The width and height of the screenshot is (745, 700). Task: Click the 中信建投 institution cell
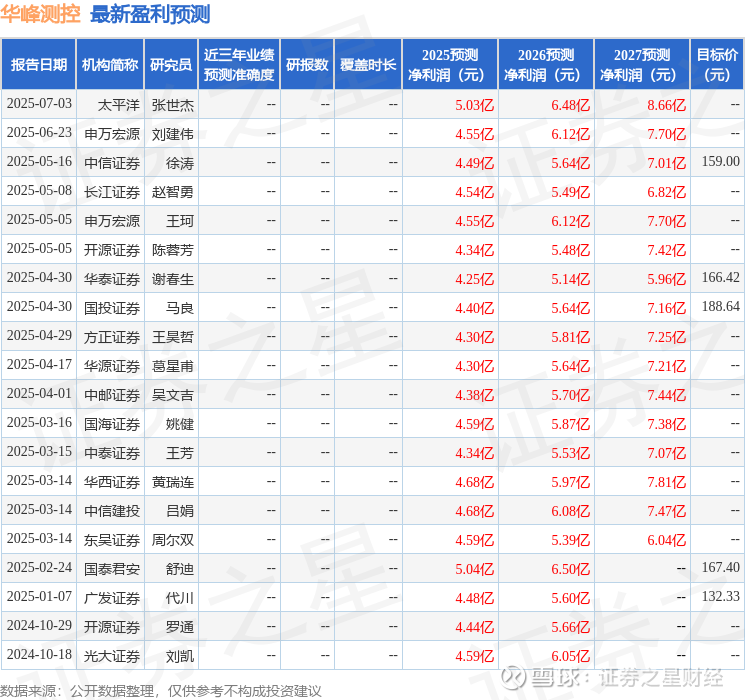tap(112, 511)
